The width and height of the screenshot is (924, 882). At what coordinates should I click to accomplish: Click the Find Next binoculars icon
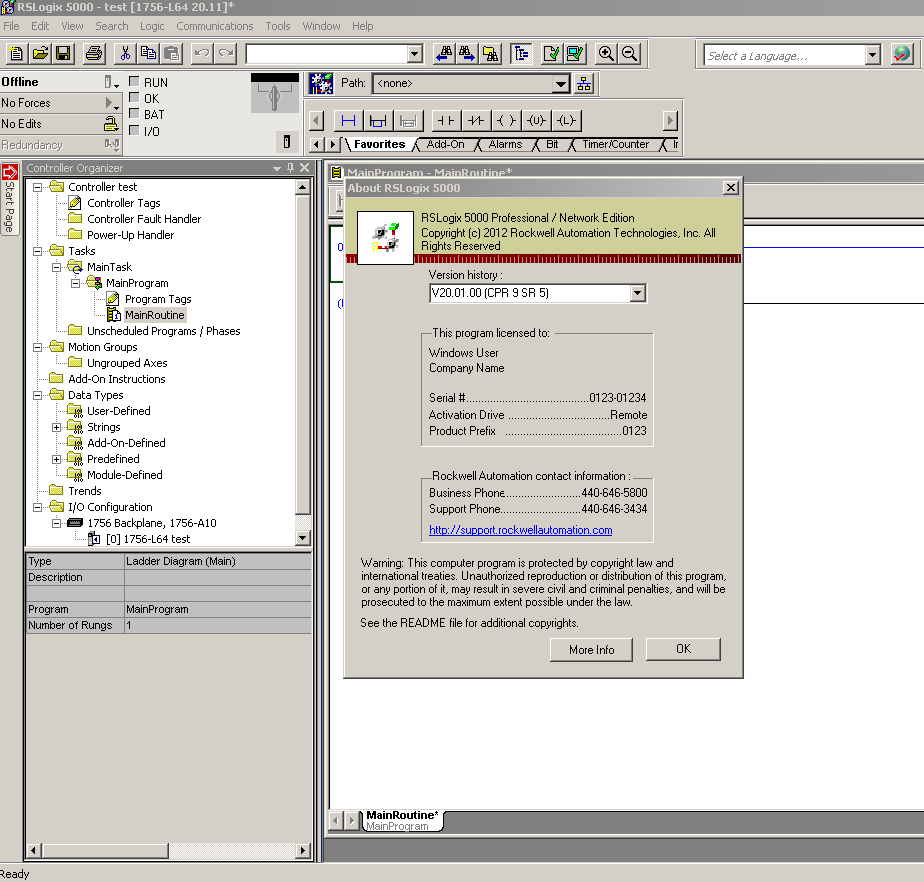[467, 54]
